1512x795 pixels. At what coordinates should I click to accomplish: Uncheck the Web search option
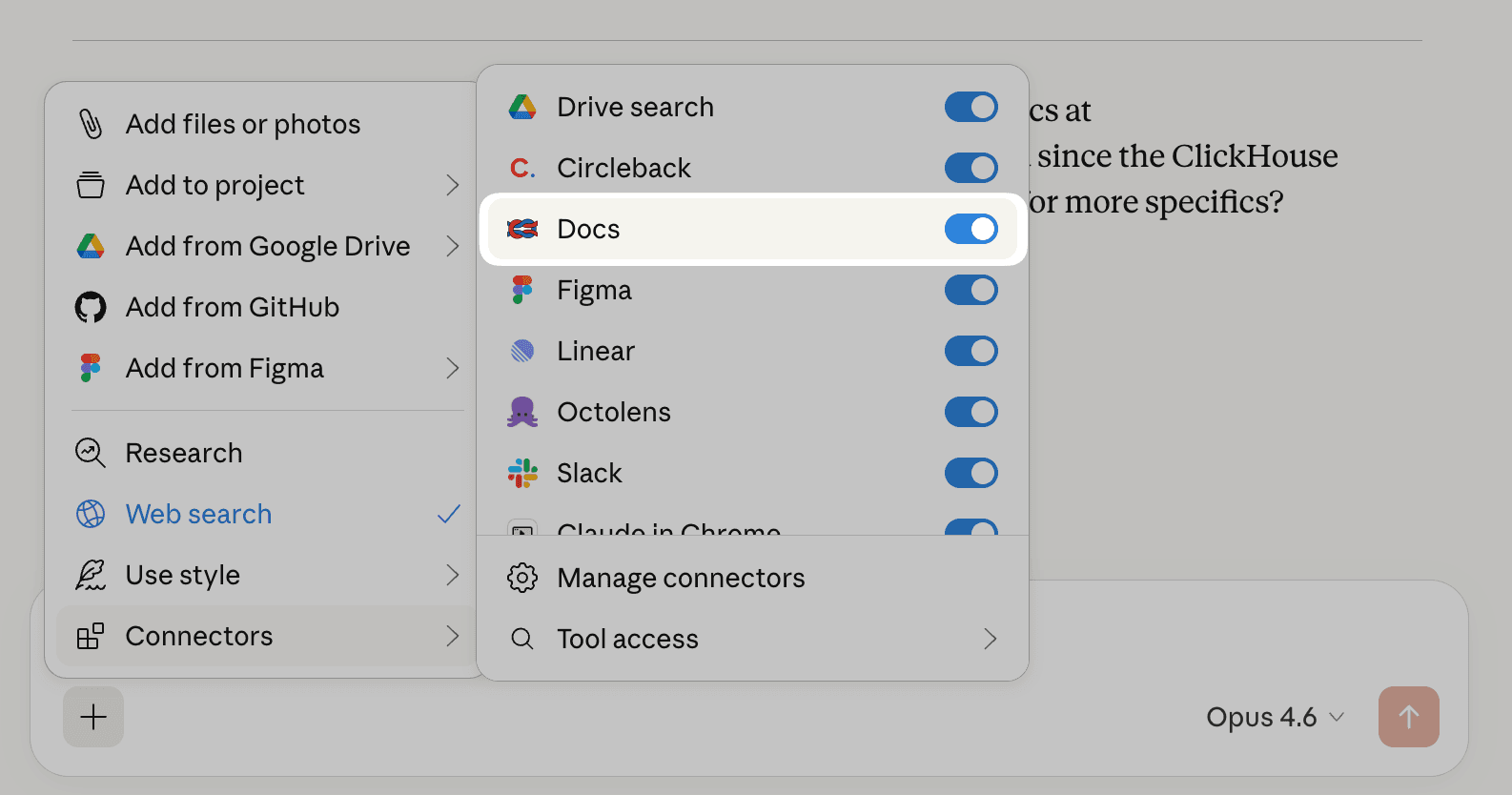click(x=198, y=514)
